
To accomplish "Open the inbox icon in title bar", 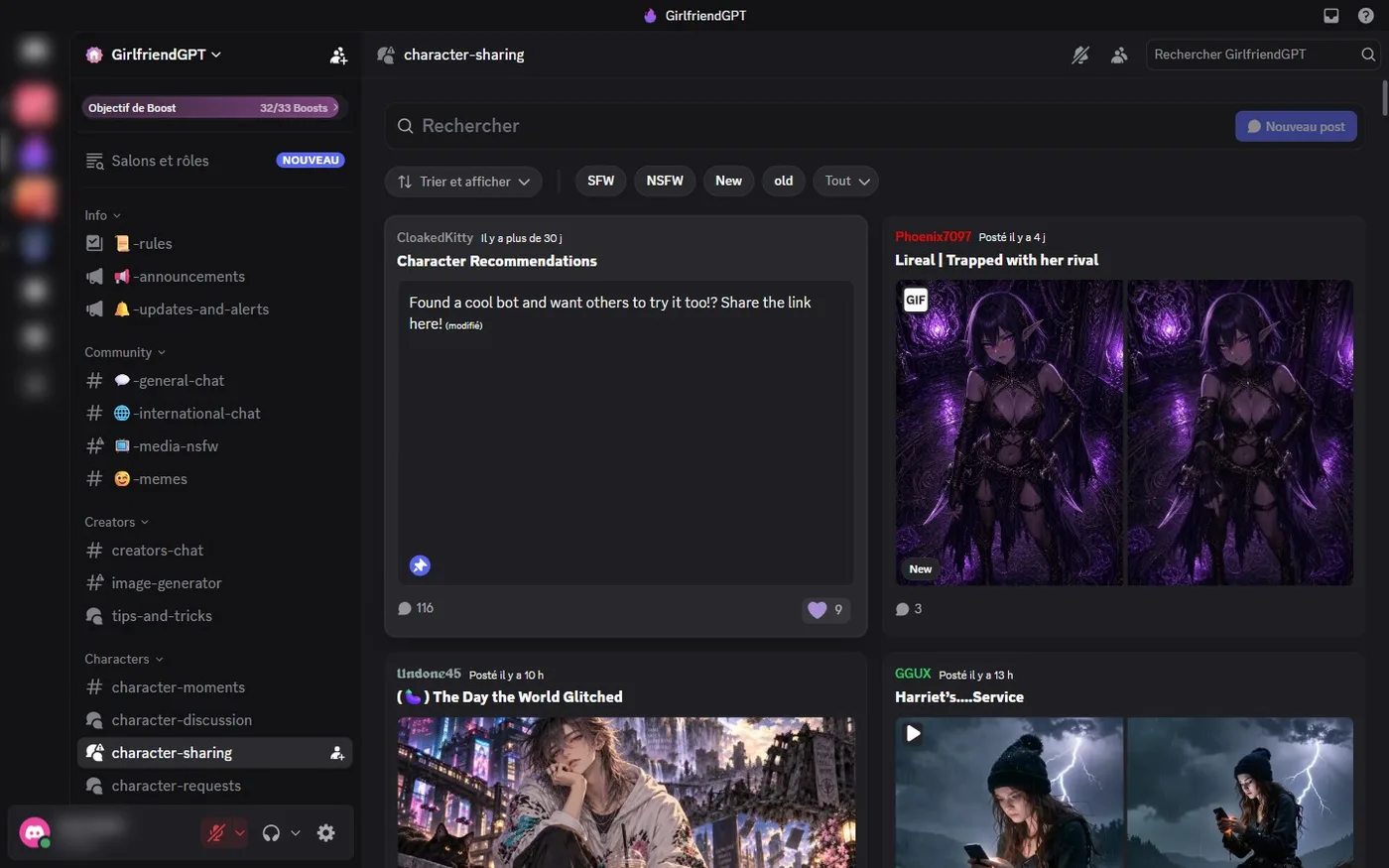I will tap(1331, 16).
